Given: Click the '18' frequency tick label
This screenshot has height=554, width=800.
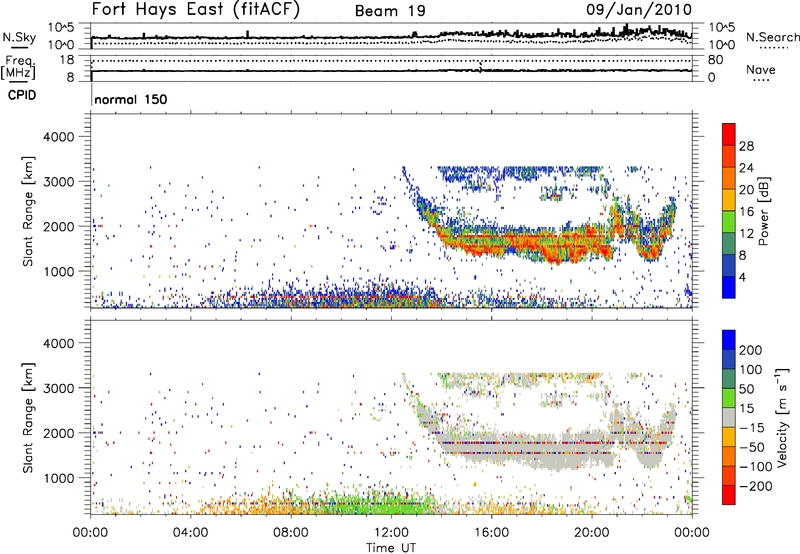Looking at the screenshot, I should point(67,60).
